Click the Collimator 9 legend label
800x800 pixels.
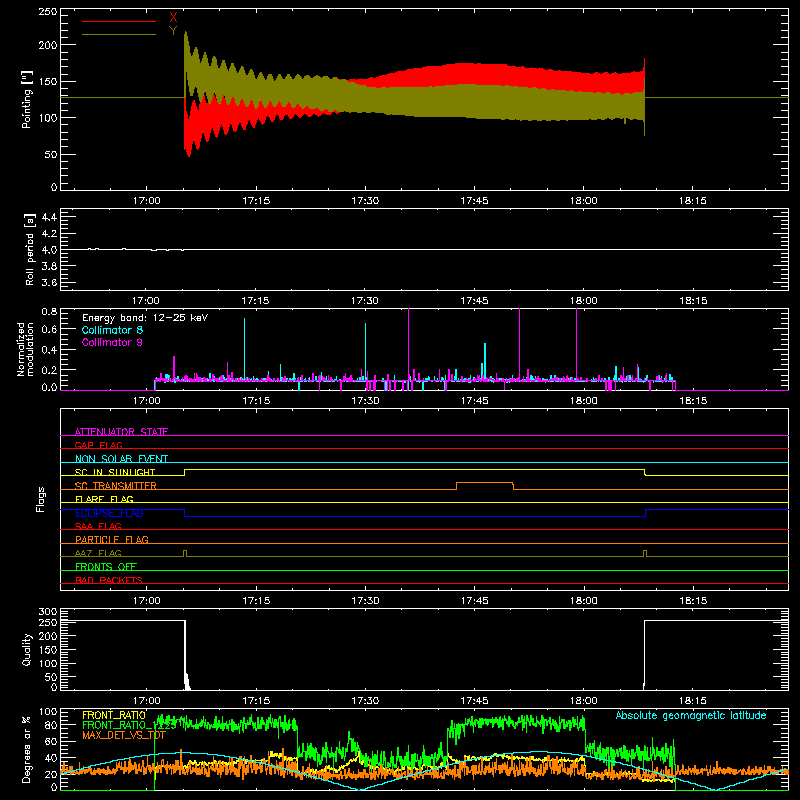(112, 342)
